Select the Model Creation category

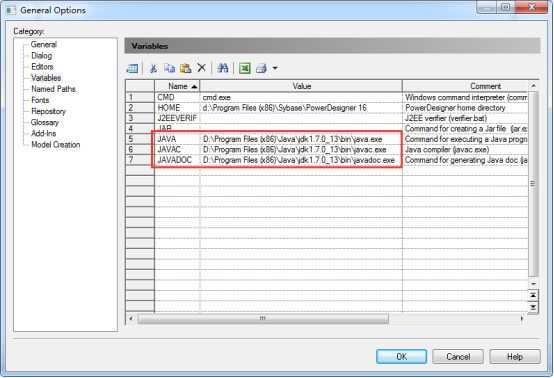tap(55, 145)
